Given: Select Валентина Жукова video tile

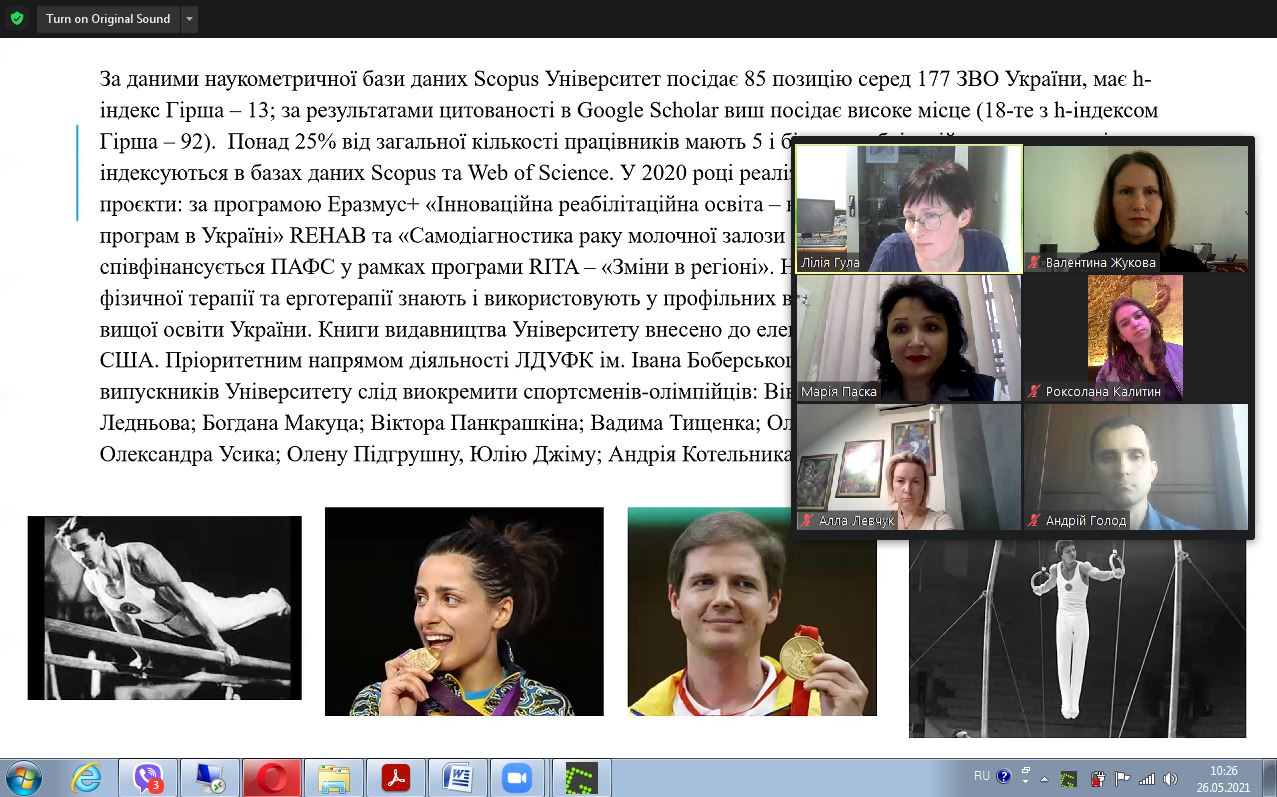Looking at the screenshot, I should click(1136, 208).
